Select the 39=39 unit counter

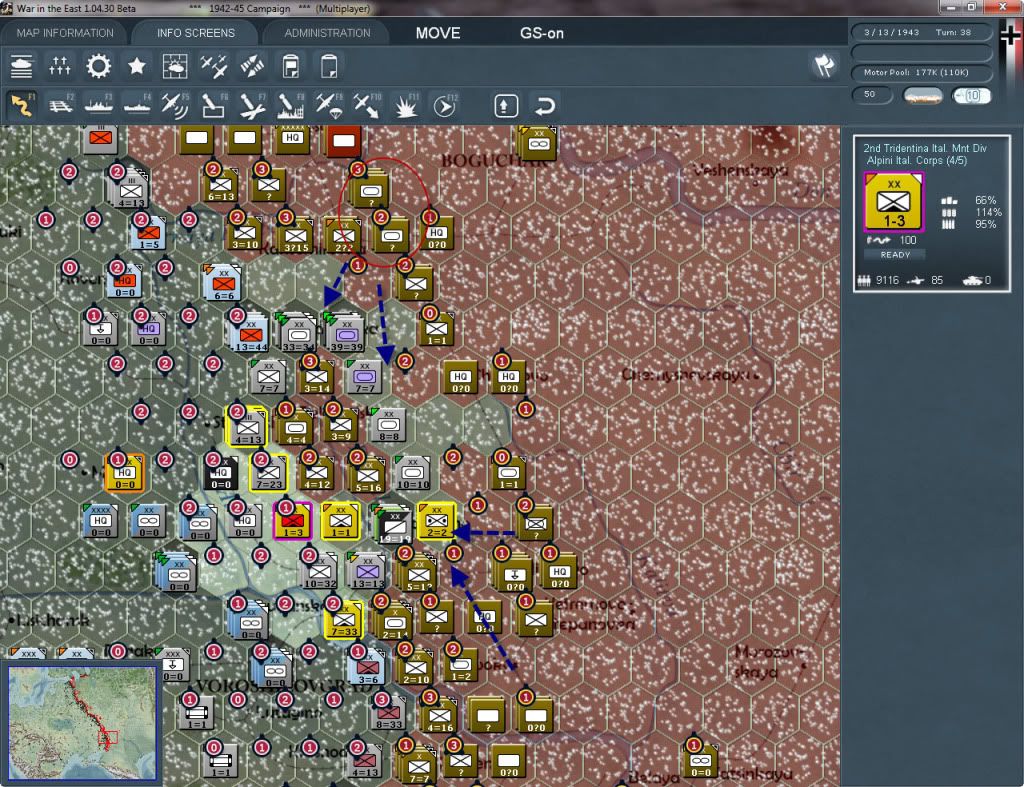(346, 333)
